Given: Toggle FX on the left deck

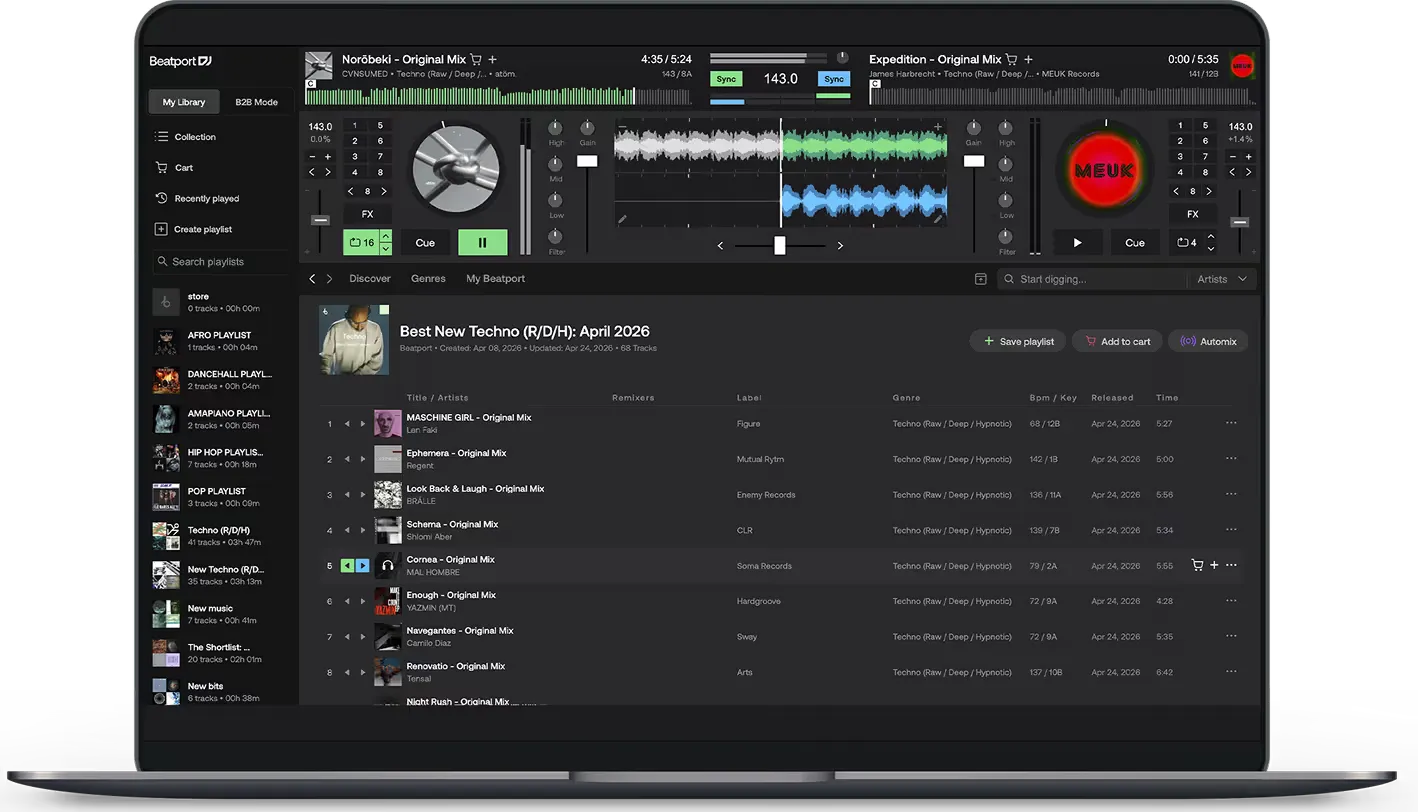Looking at the screenshot, I should [367, 214].
